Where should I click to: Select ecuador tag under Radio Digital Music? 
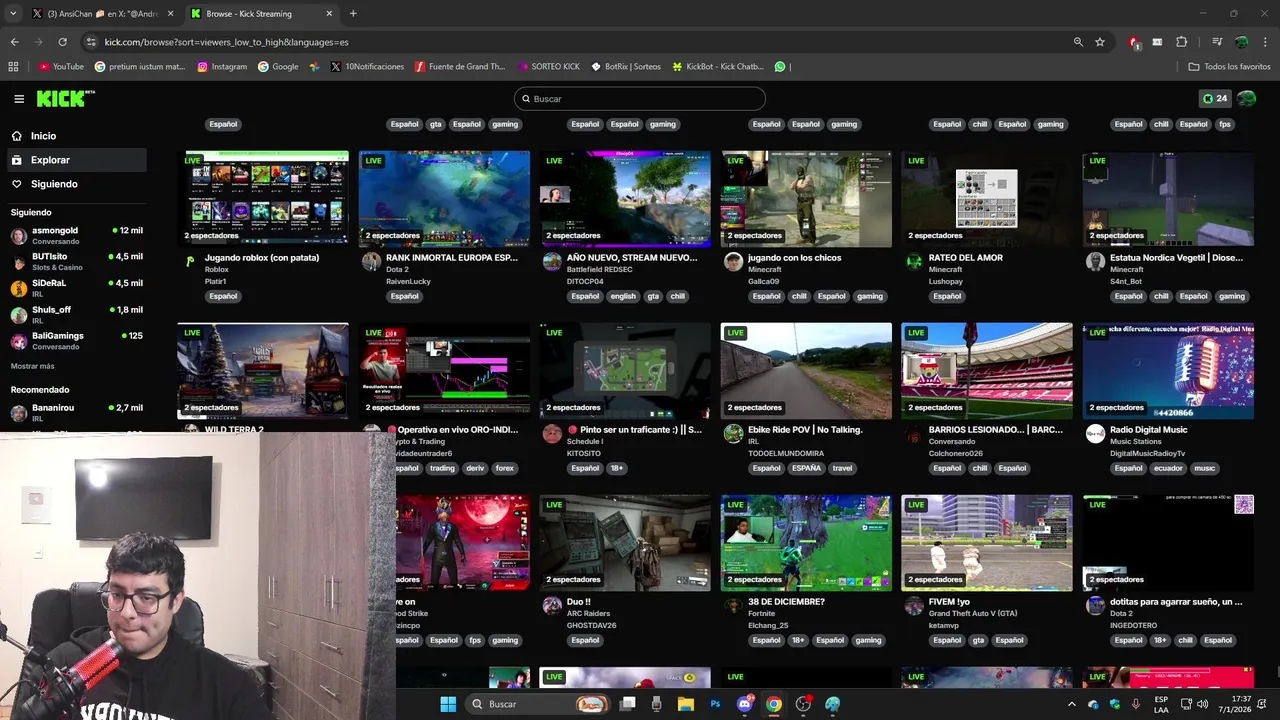(1170, 468)
